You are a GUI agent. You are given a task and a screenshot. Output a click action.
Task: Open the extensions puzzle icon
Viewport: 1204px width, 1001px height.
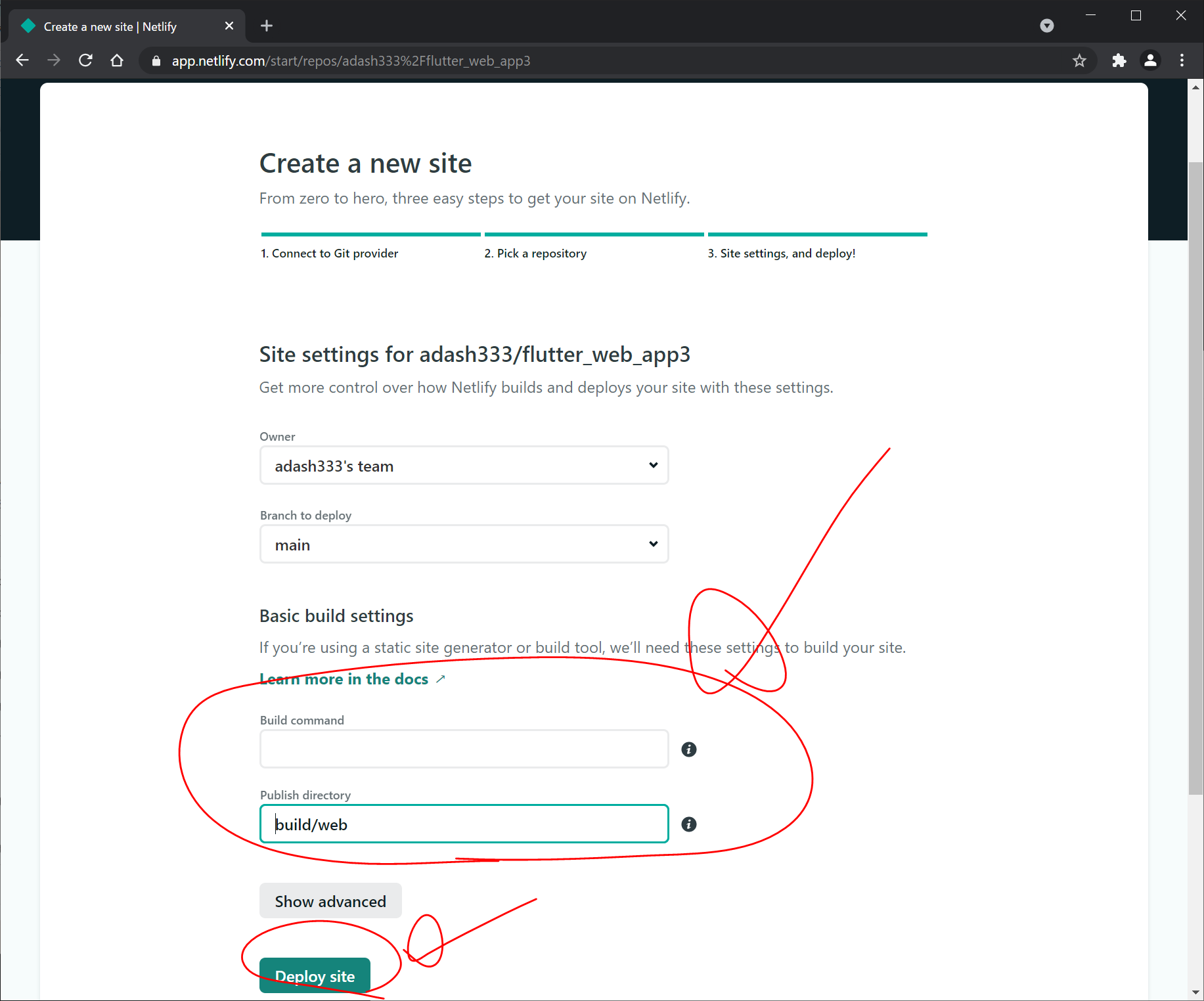(1119, 60)
